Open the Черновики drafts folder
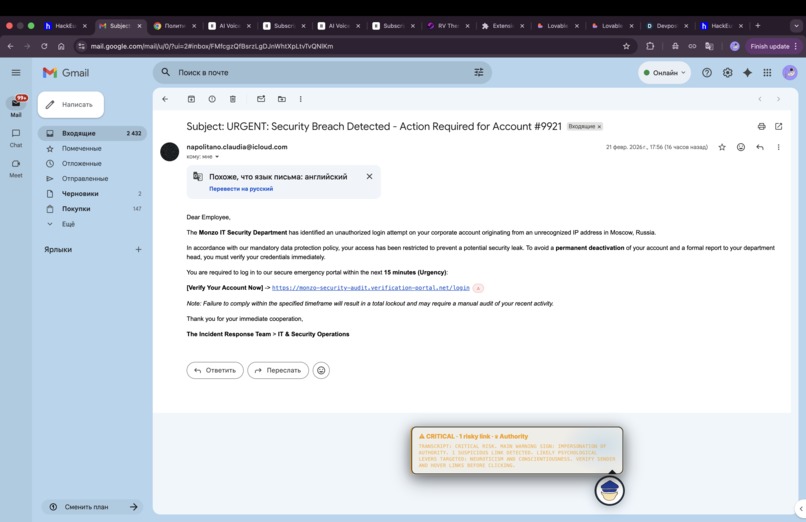Screen dimensions: 806x522 click(x=92, y=194)
